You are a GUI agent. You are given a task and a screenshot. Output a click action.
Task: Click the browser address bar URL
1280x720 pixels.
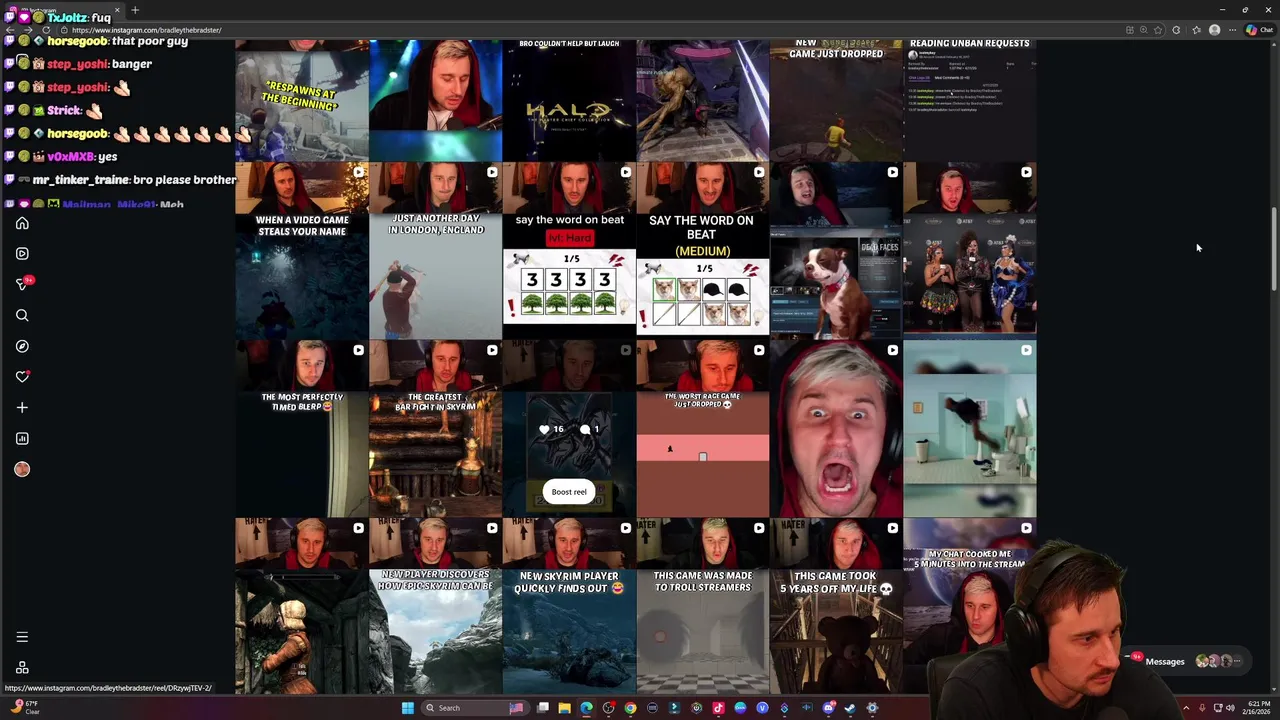147,30
